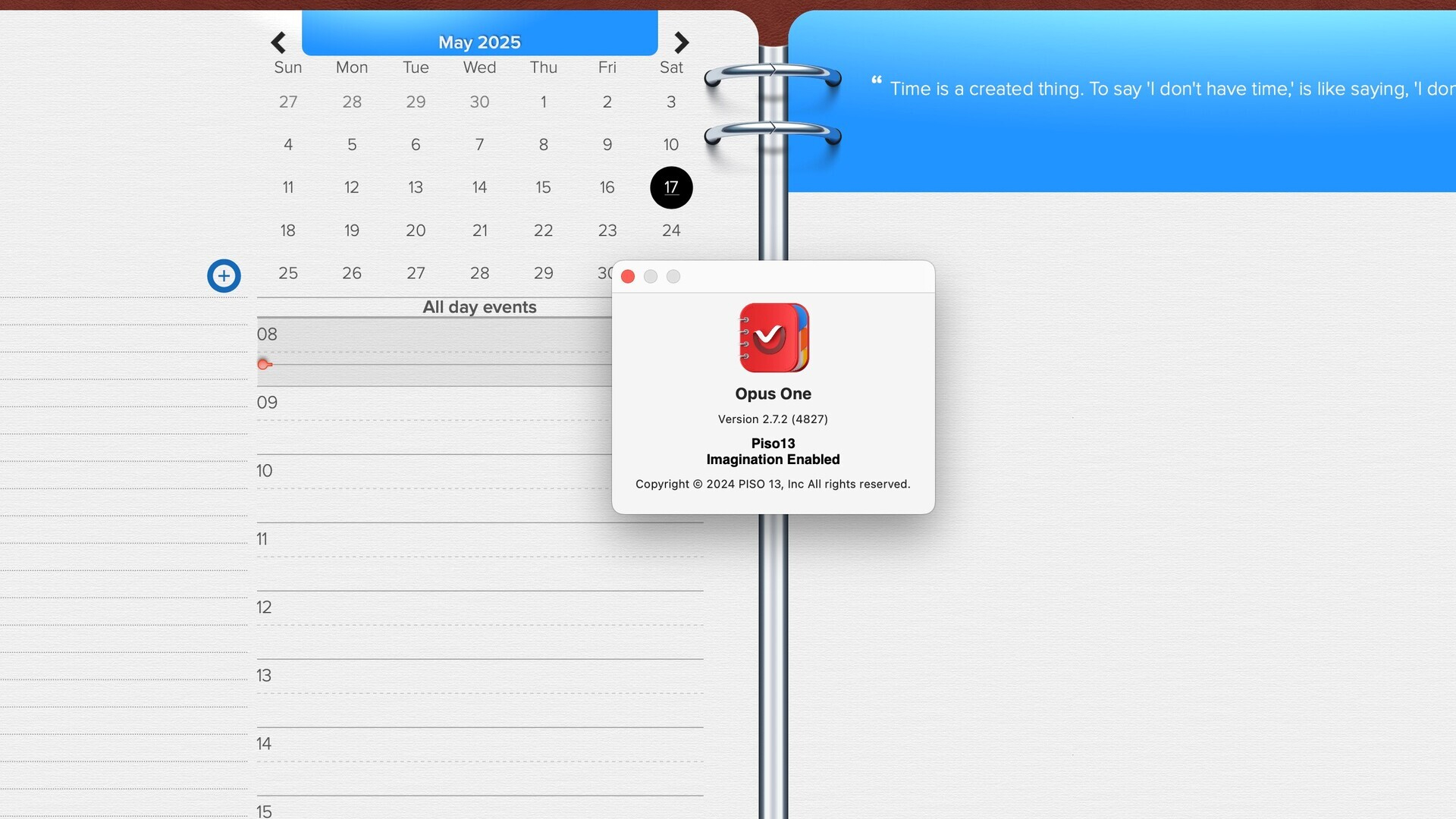Click the Sat column header
Screen dimensions: 1456x819
[670, 67]
